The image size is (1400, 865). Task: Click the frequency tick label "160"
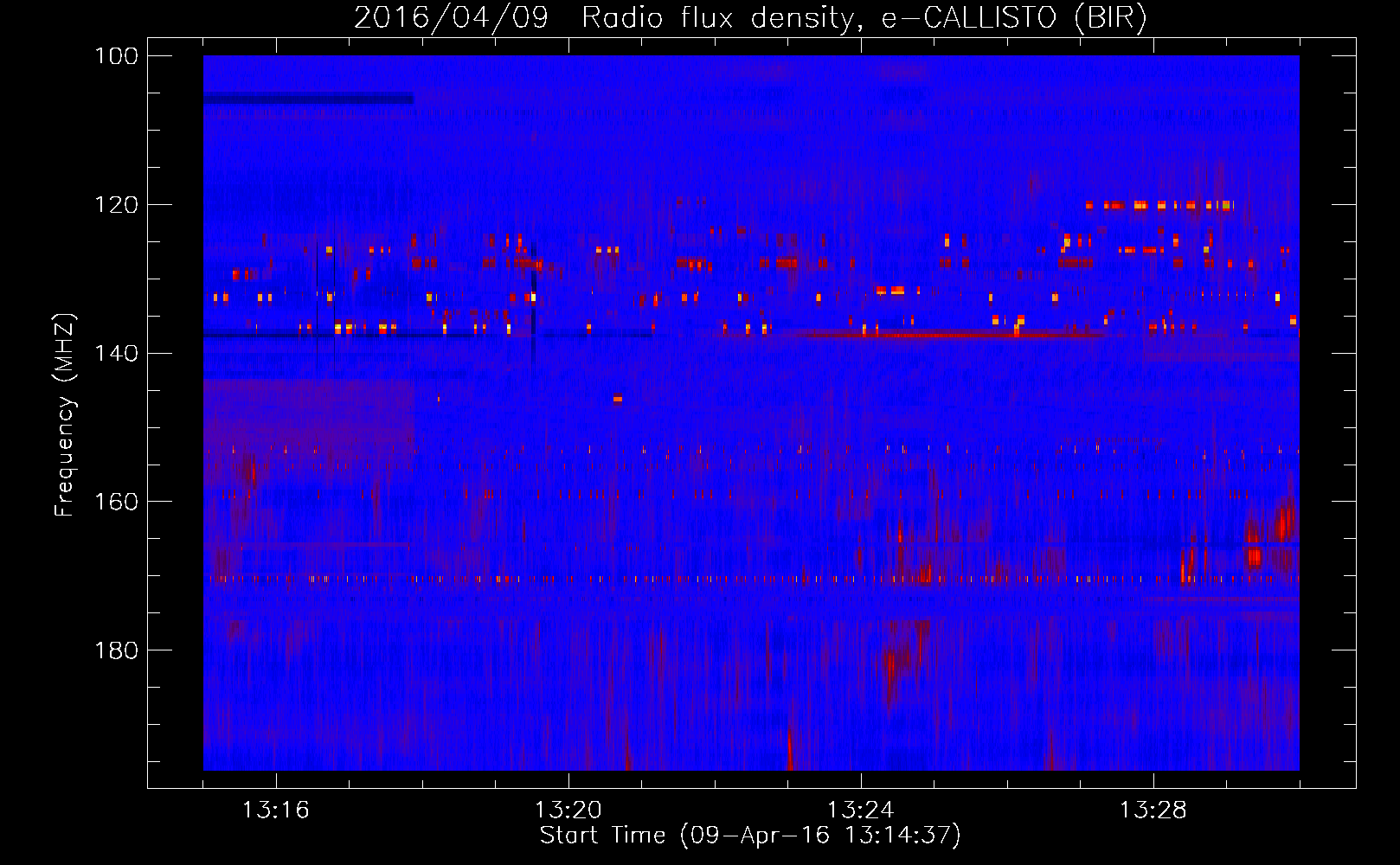pos(117,502)
